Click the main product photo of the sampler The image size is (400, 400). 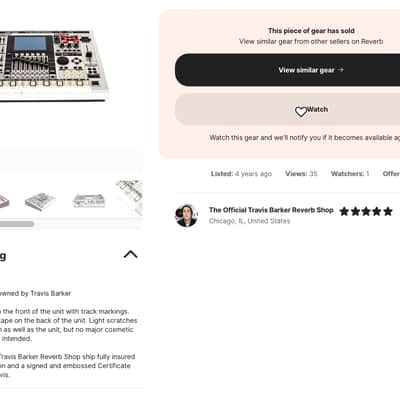[x=53, y=65]
